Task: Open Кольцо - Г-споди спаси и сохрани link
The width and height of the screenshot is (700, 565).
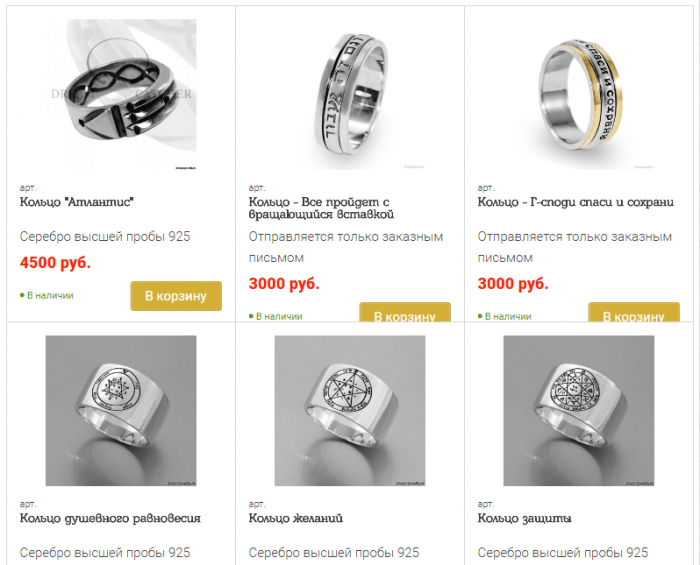Action: pos(576,202)
